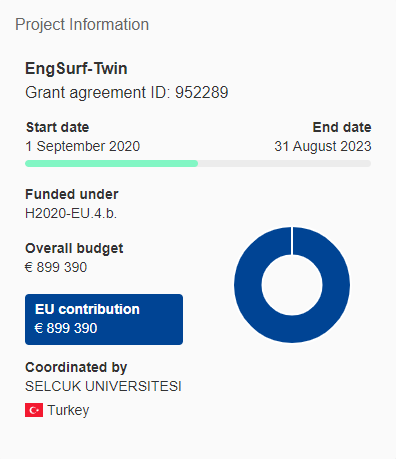Click the green filled part of the project timeline bar
The width and height of the screenshot is (396, 459).
point(111,163)
